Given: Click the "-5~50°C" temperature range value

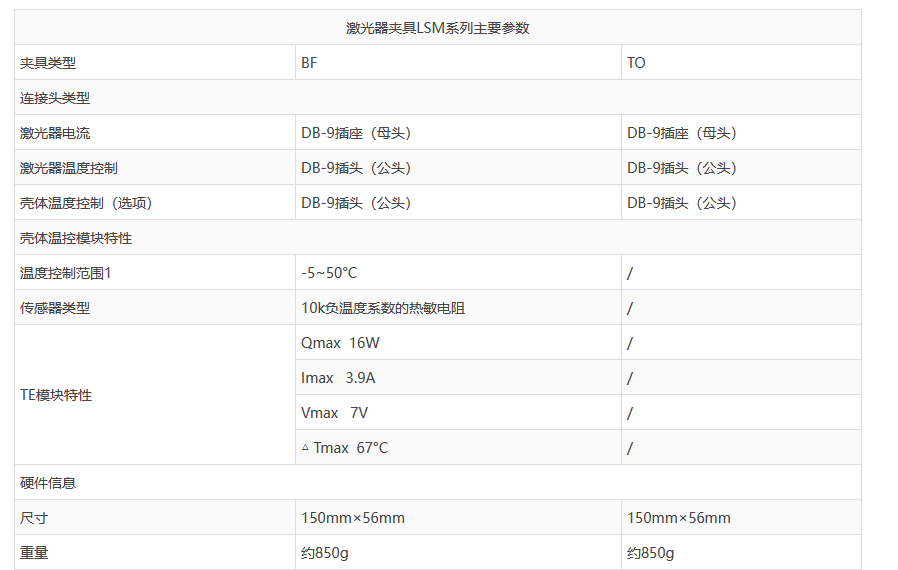Looking at the screenshot, I should [329, 273].
